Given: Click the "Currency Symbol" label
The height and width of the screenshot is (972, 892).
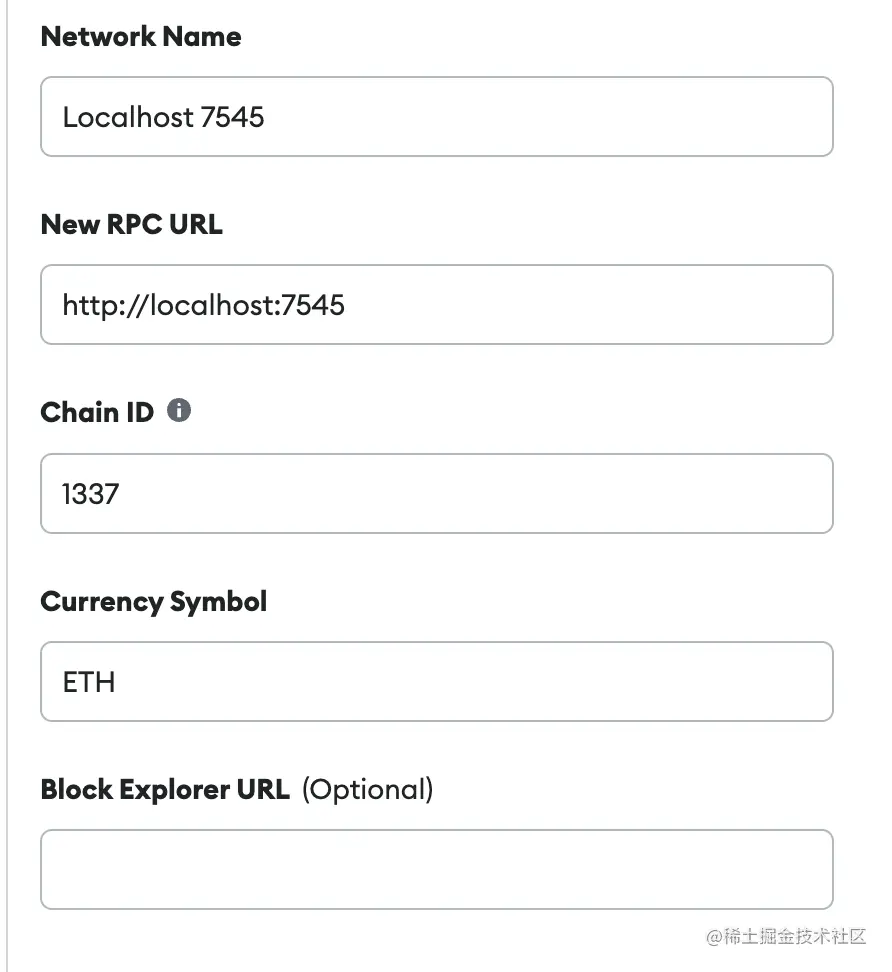Looking at the screenshot, I should 154,601.
